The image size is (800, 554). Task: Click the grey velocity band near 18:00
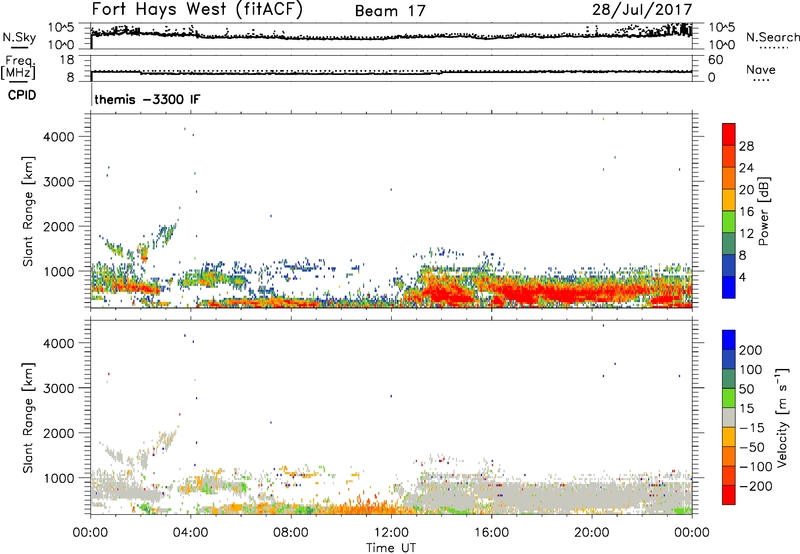tap(541, 495)
